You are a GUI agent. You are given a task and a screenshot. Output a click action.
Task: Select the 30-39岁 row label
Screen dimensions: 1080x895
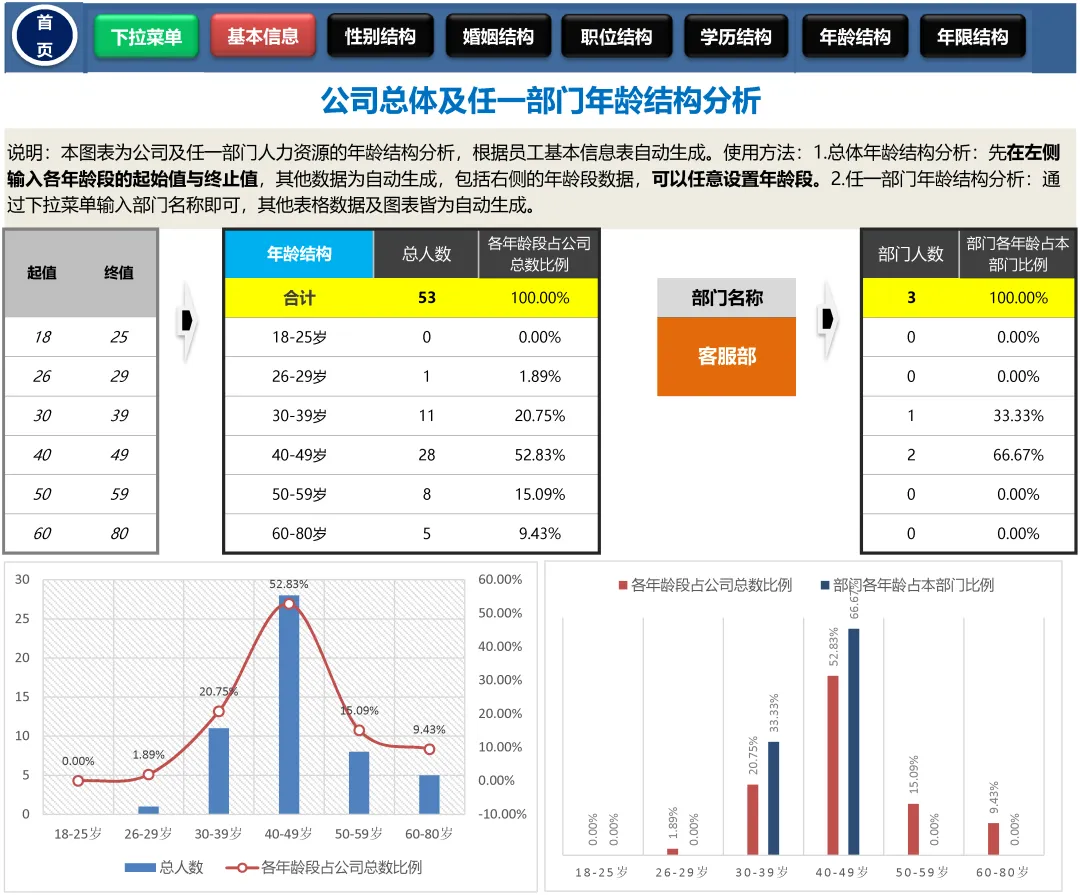point(299,415)
